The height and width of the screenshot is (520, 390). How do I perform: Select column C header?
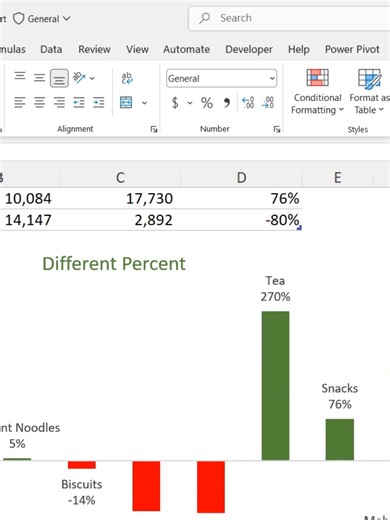[120, 177]
